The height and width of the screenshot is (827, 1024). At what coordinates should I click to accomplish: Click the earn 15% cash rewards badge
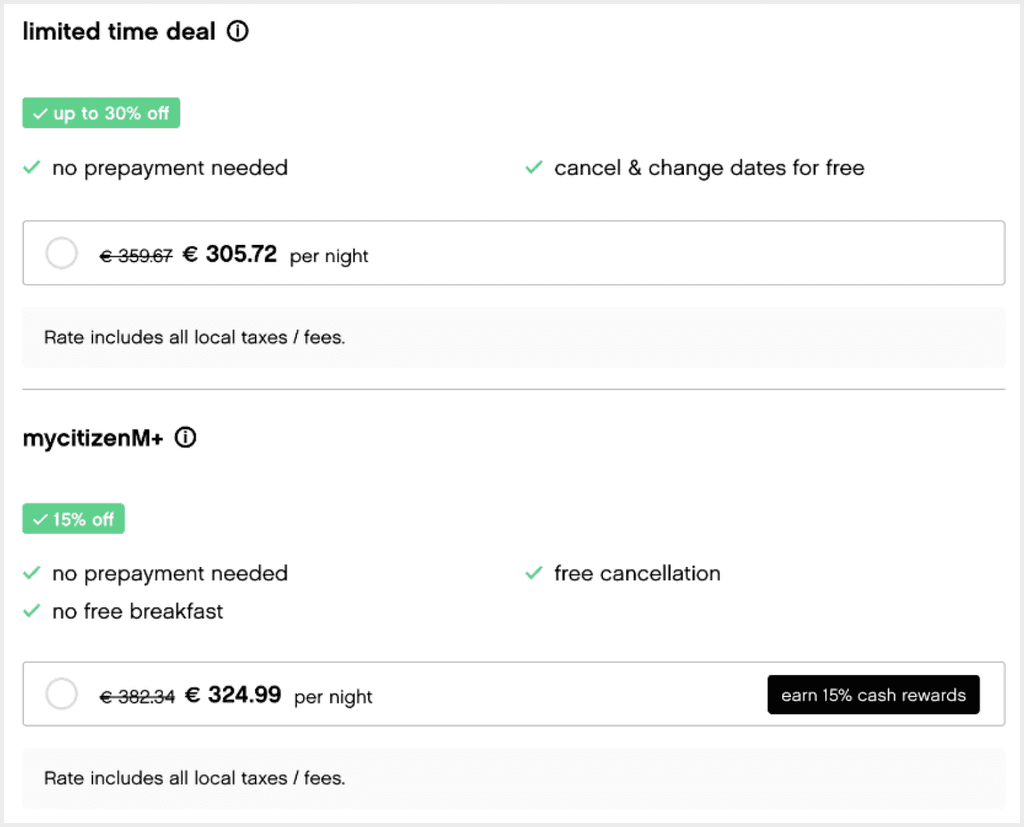pyautogui.click(x=873, y=694)
